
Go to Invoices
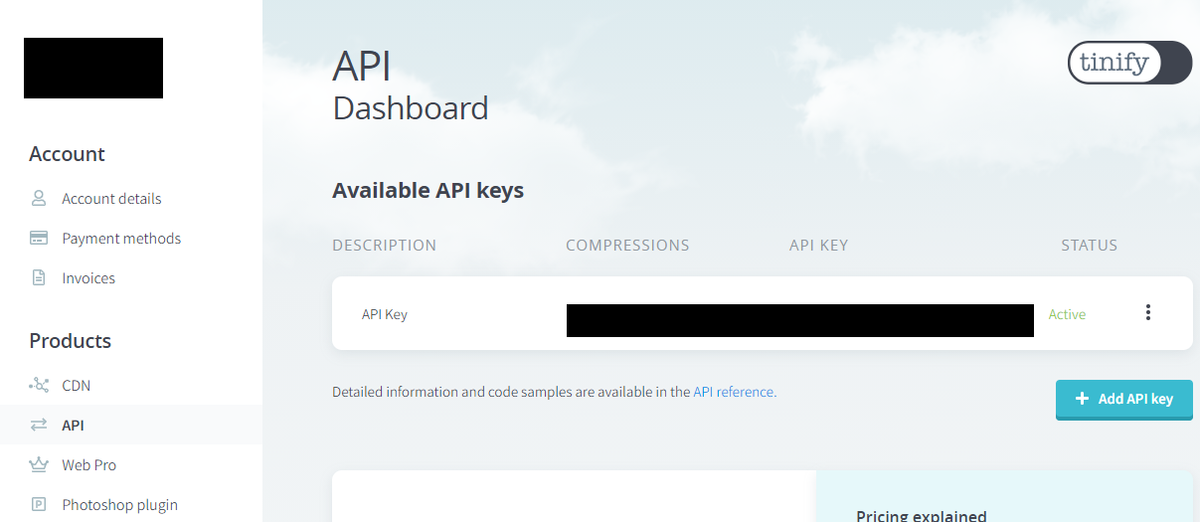88,278
